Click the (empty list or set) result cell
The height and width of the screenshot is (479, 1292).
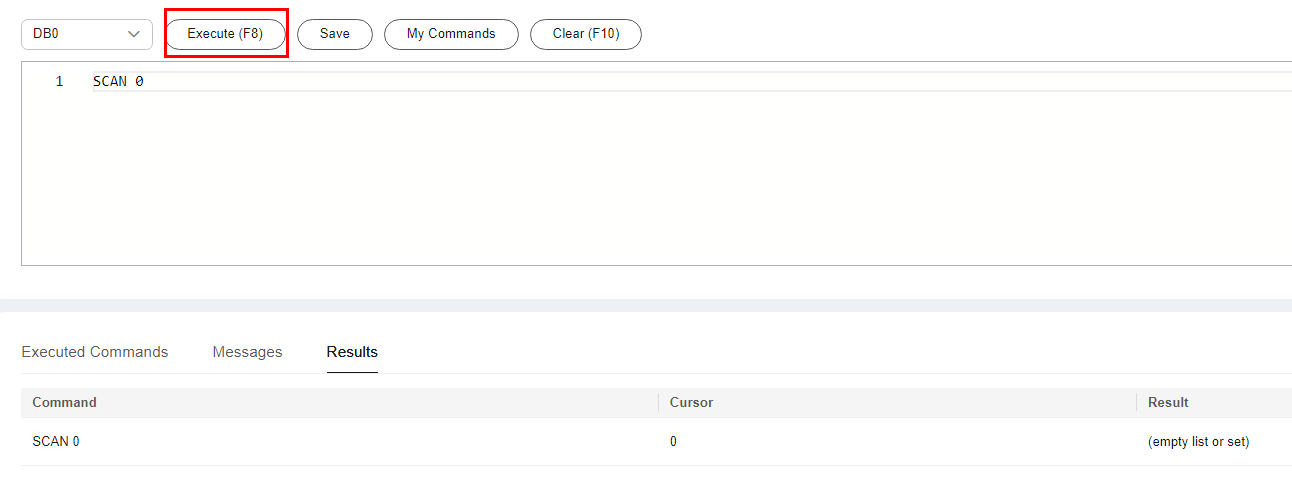point(1198,441)
